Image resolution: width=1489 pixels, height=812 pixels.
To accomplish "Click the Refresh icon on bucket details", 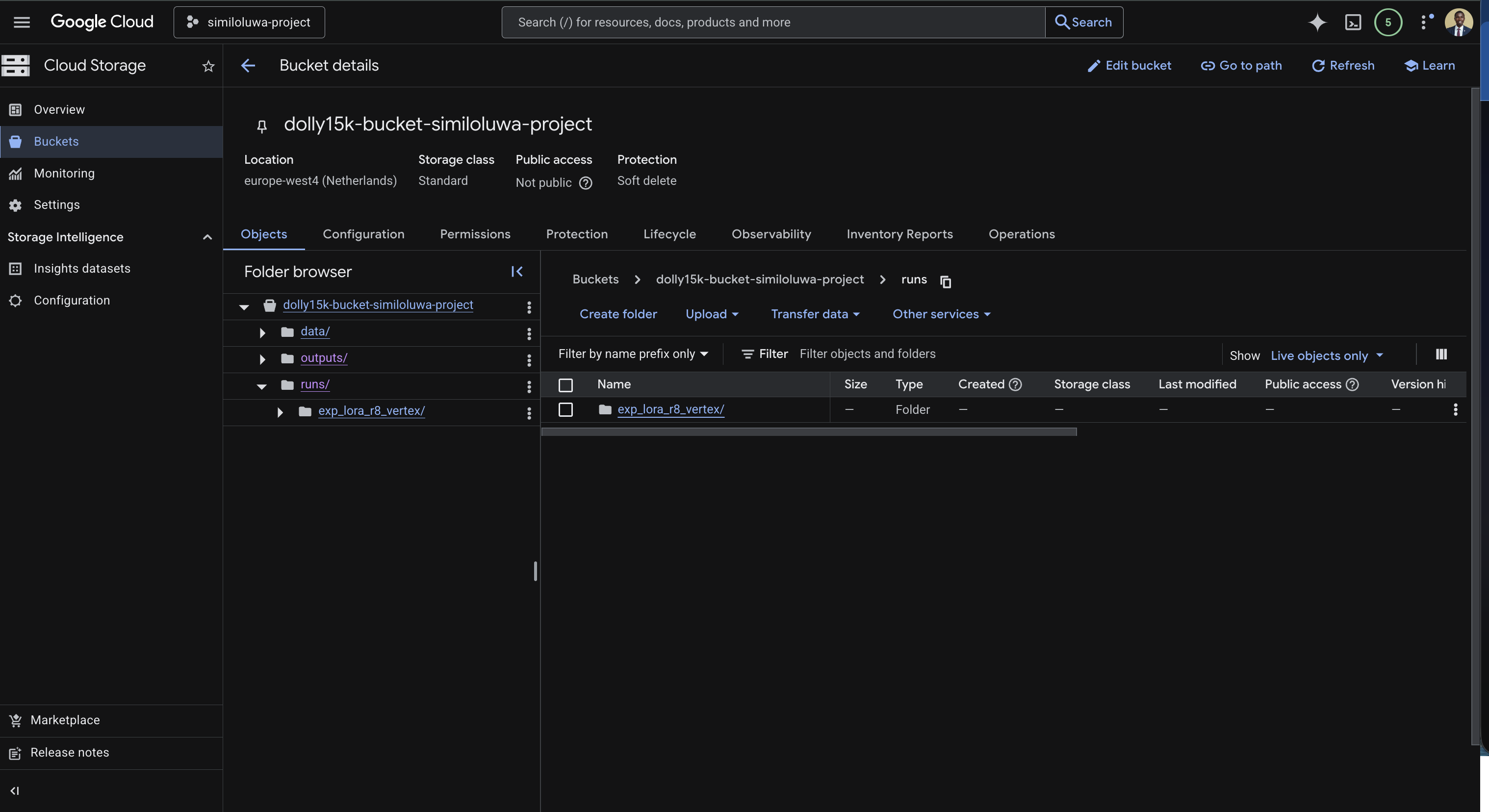I will pyautogui.click(x=1320, y=65).
